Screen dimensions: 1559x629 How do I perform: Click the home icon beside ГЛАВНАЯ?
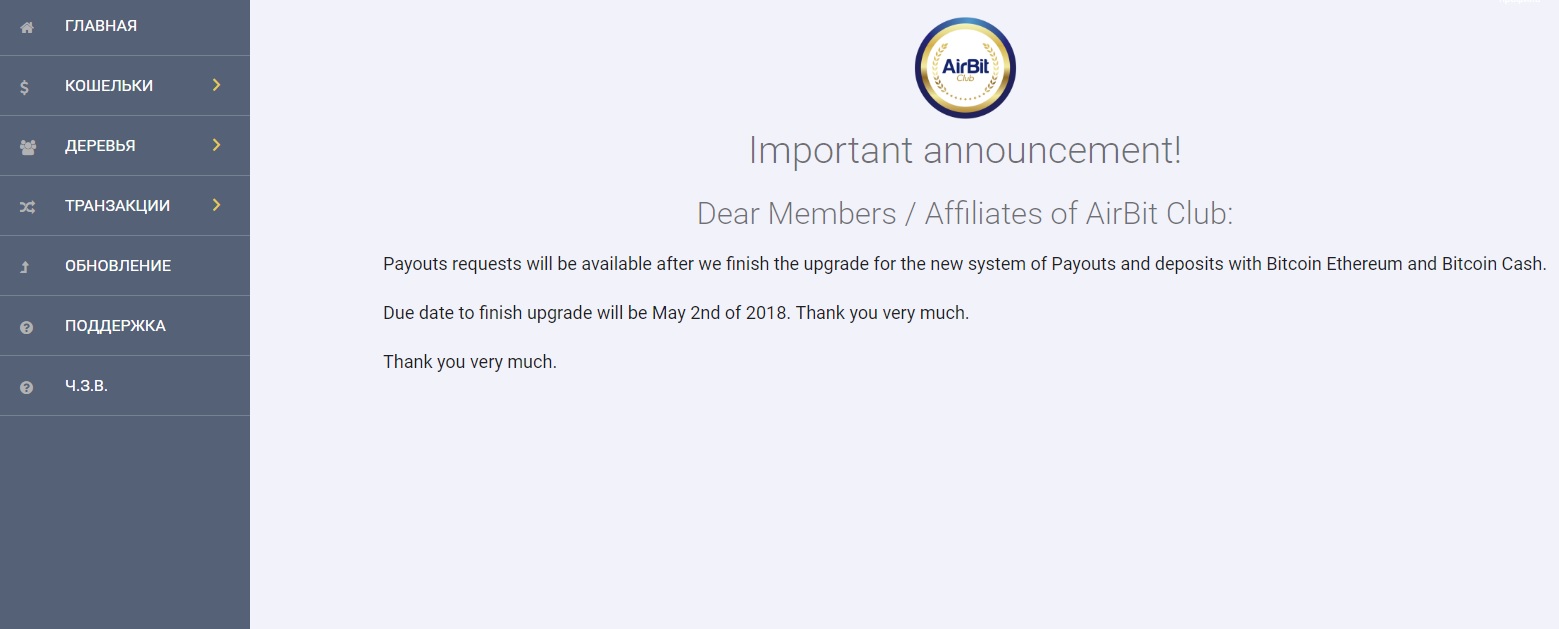coord(27,27)
